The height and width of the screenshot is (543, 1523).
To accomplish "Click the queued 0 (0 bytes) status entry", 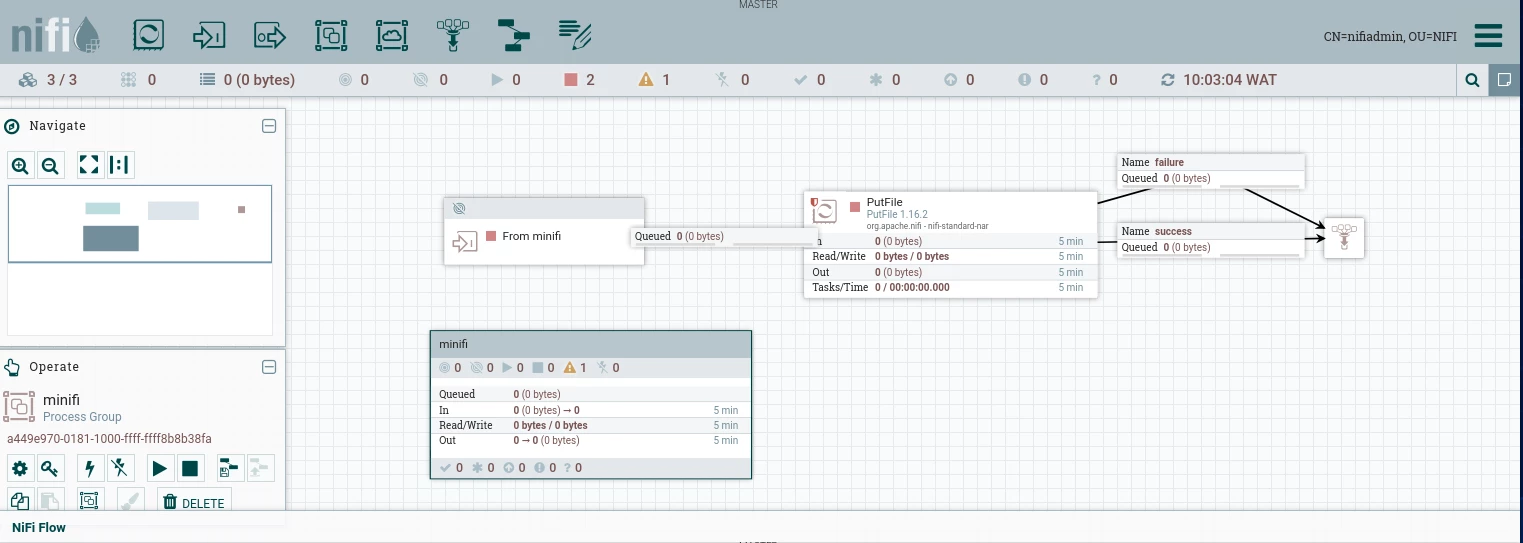I will point(247,80).
